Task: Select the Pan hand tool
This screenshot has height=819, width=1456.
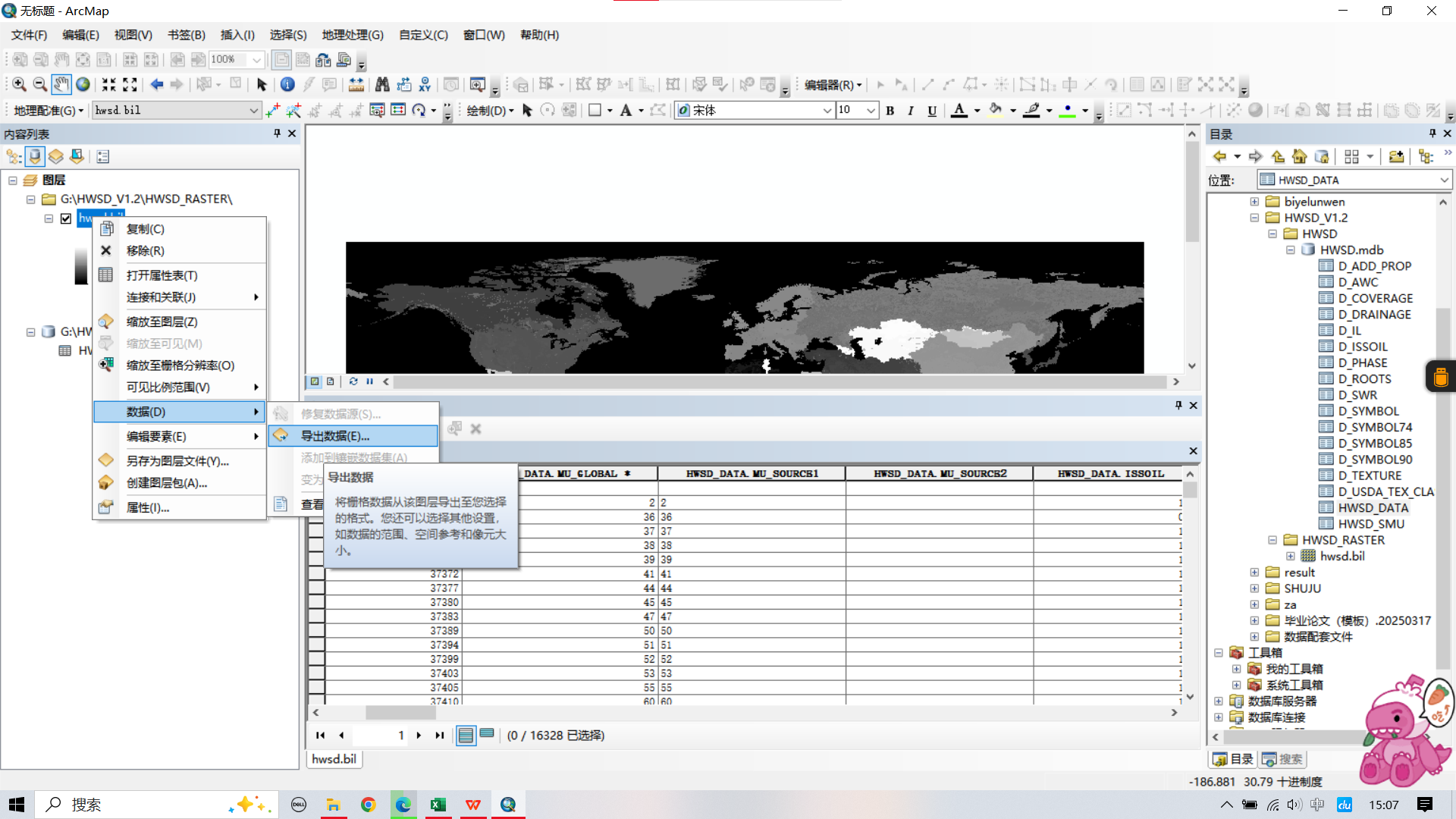Action: (x=61, y=84)
